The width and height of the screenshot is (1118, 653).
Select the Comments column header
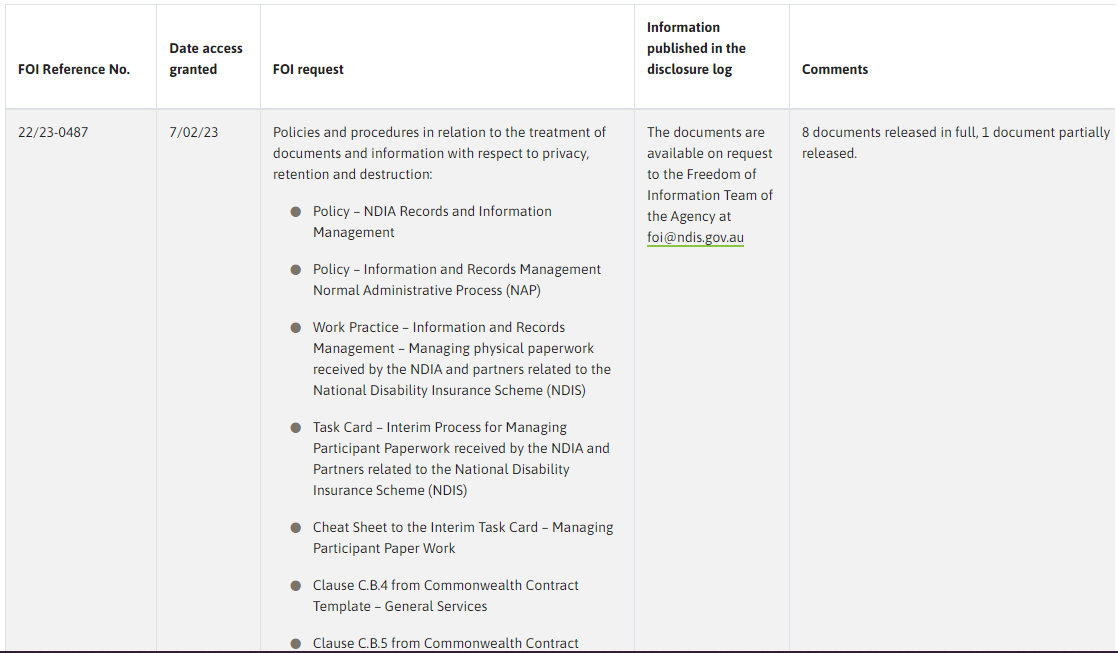pos(835,69)
